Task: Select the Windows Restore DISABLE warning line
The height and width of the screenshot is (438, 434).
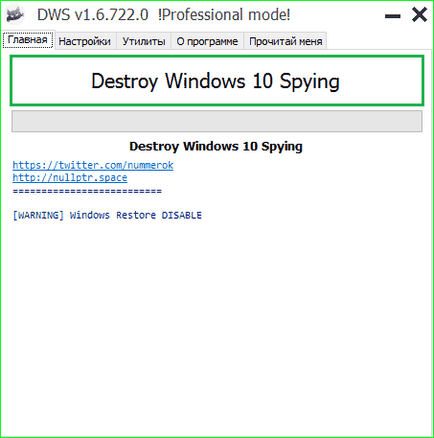Action: pos(107,215)
